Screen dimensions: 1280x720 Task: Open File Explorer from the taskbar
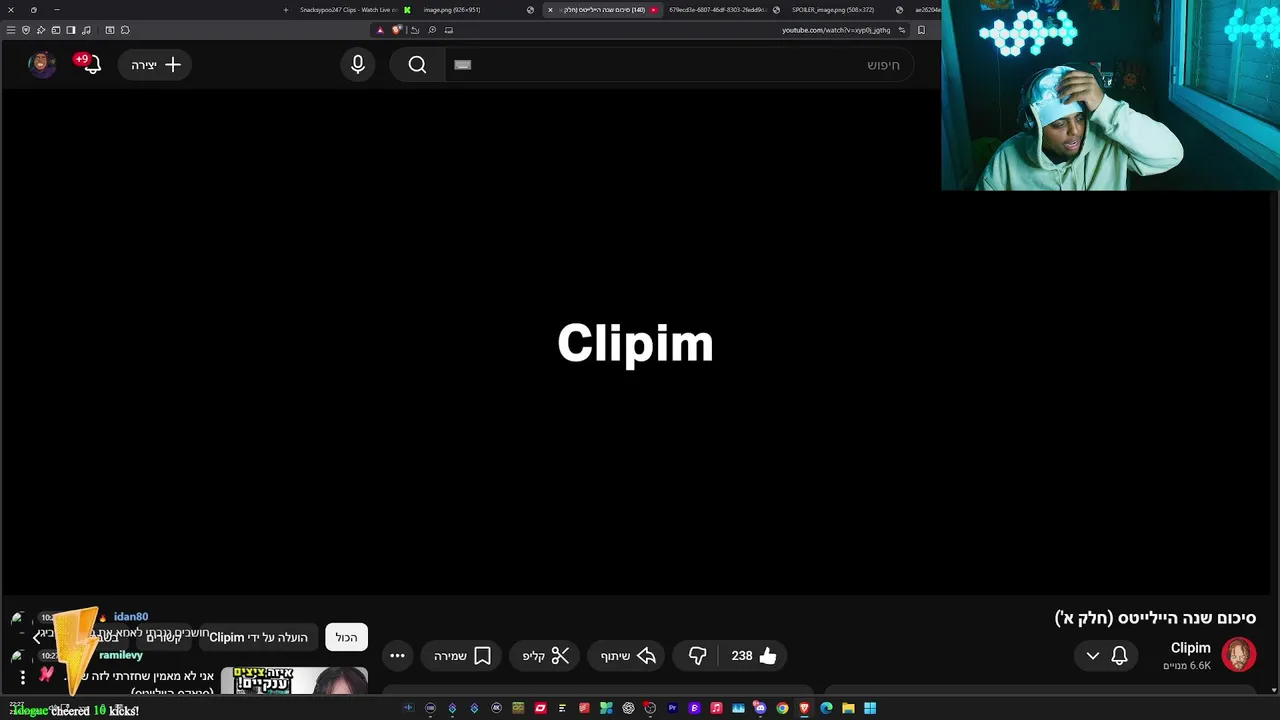pos(848,708)
